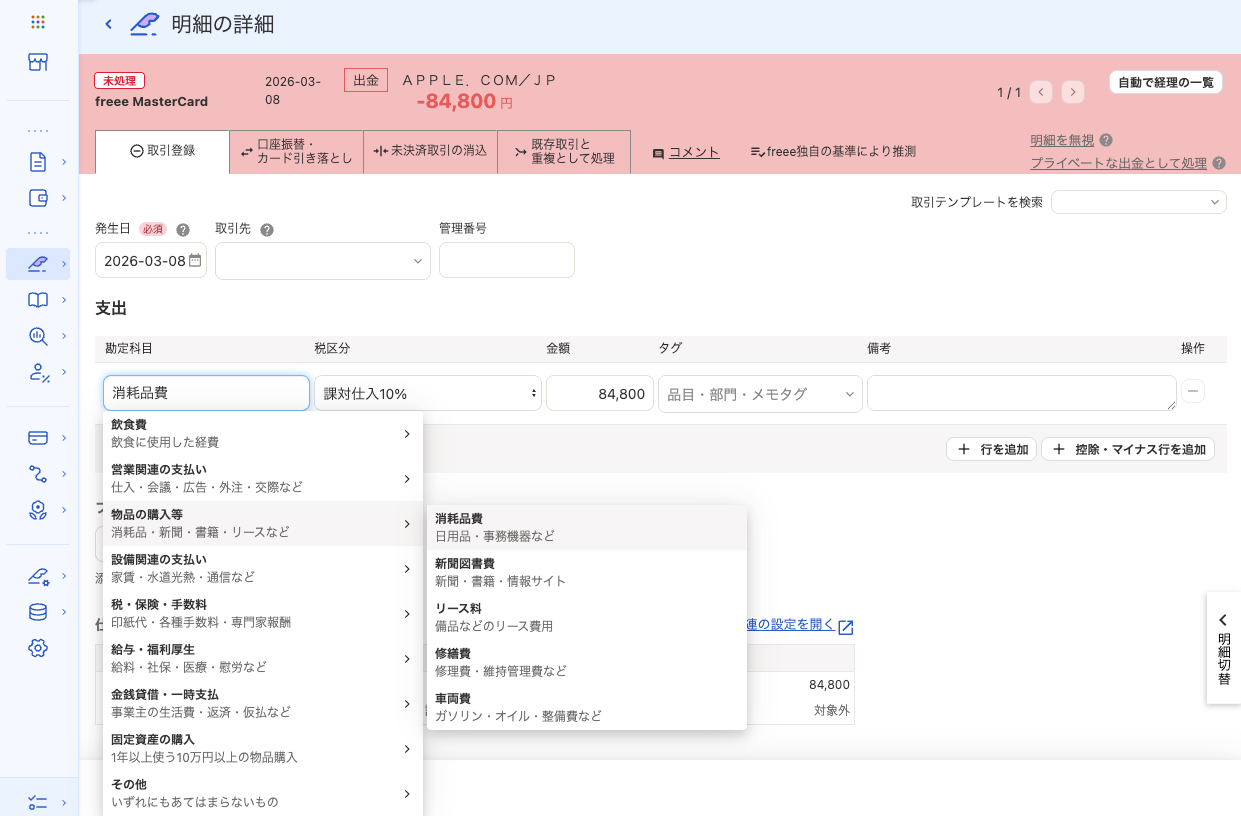The height and width of the screenshot is (816, 1241).
Task: Go back using the chevron beside 明細の詳細
Action: [x=108, y=24]
